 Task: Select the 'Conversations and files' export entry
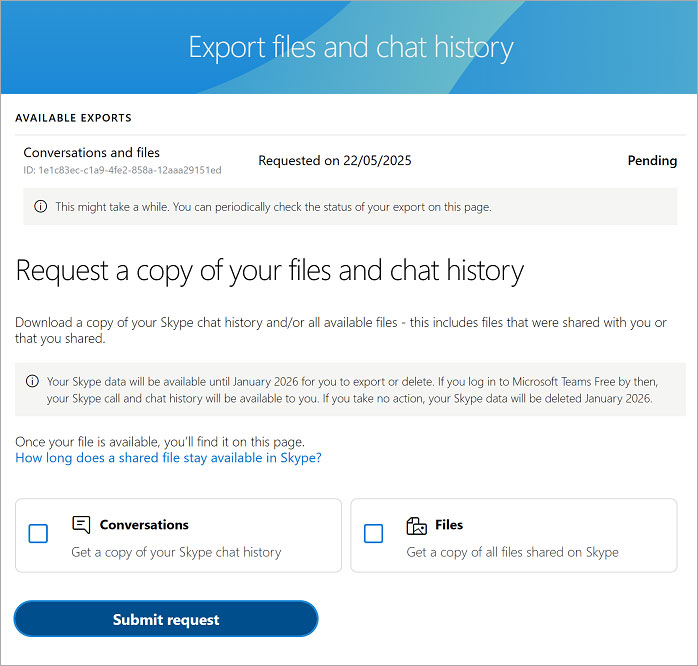tap(92, 153)
